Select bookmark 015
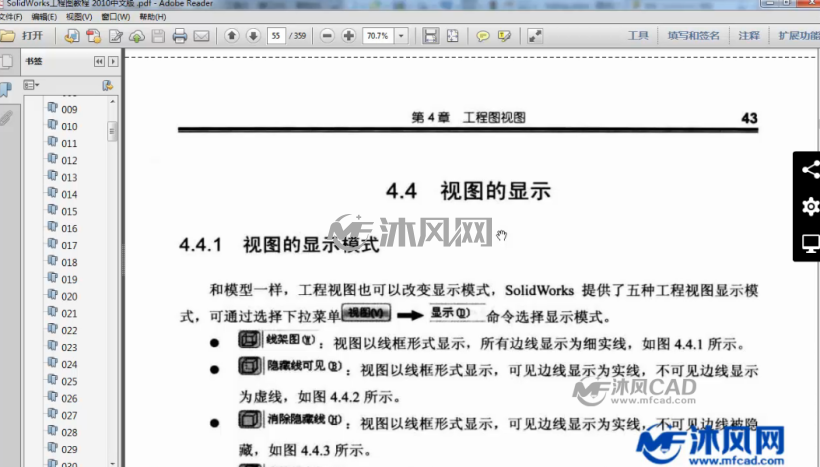This screenshot has height=467, width=820. click(69, 211)
